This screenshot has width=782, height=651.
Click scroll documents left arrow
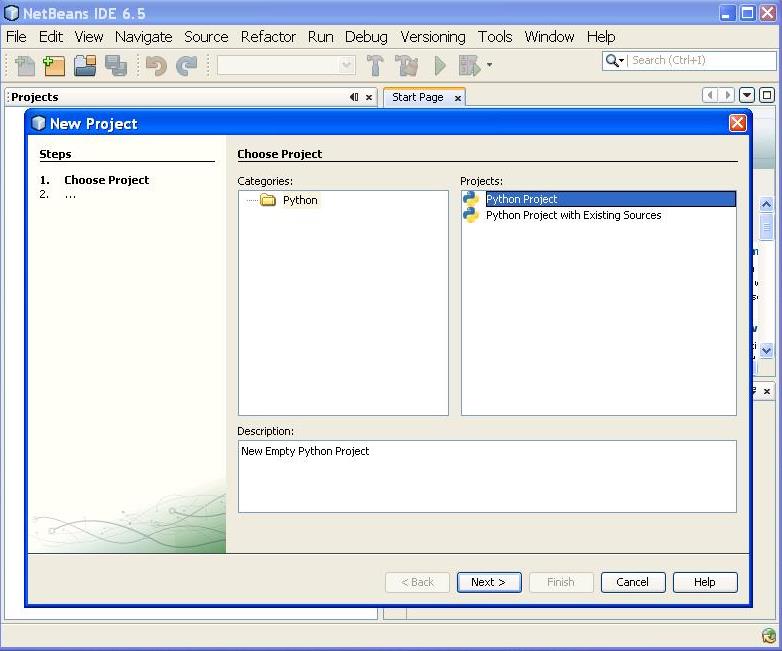tap(710, 95)
